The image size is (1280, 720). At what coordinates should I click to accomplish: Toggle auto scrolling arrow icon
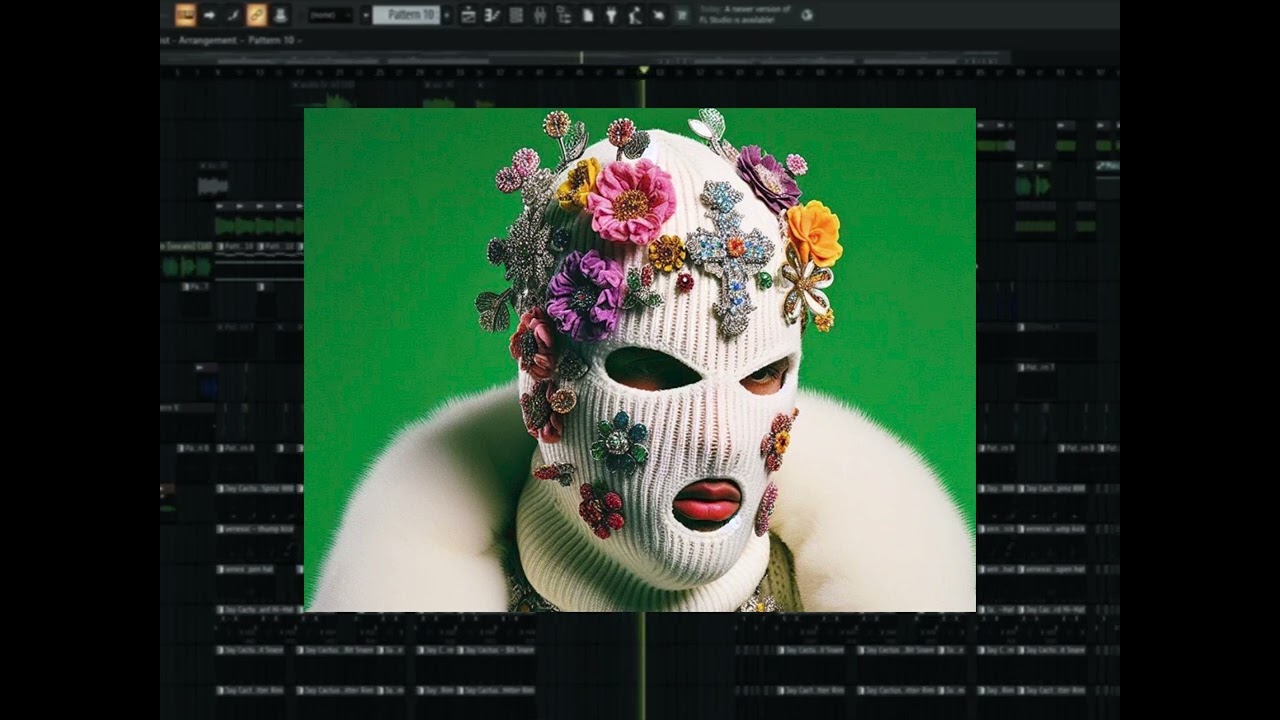(x=209, y=15)
